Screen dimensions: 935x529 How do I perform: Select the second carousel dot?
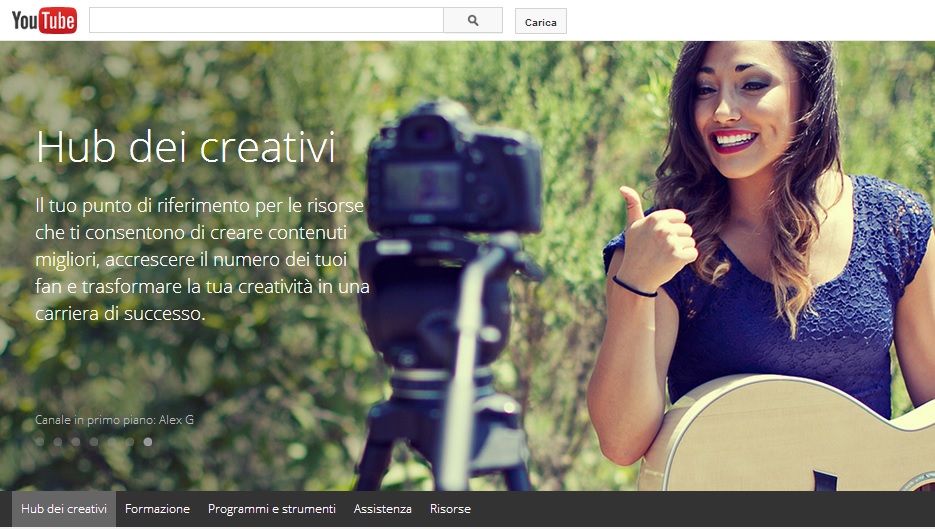tap(58, 441)
